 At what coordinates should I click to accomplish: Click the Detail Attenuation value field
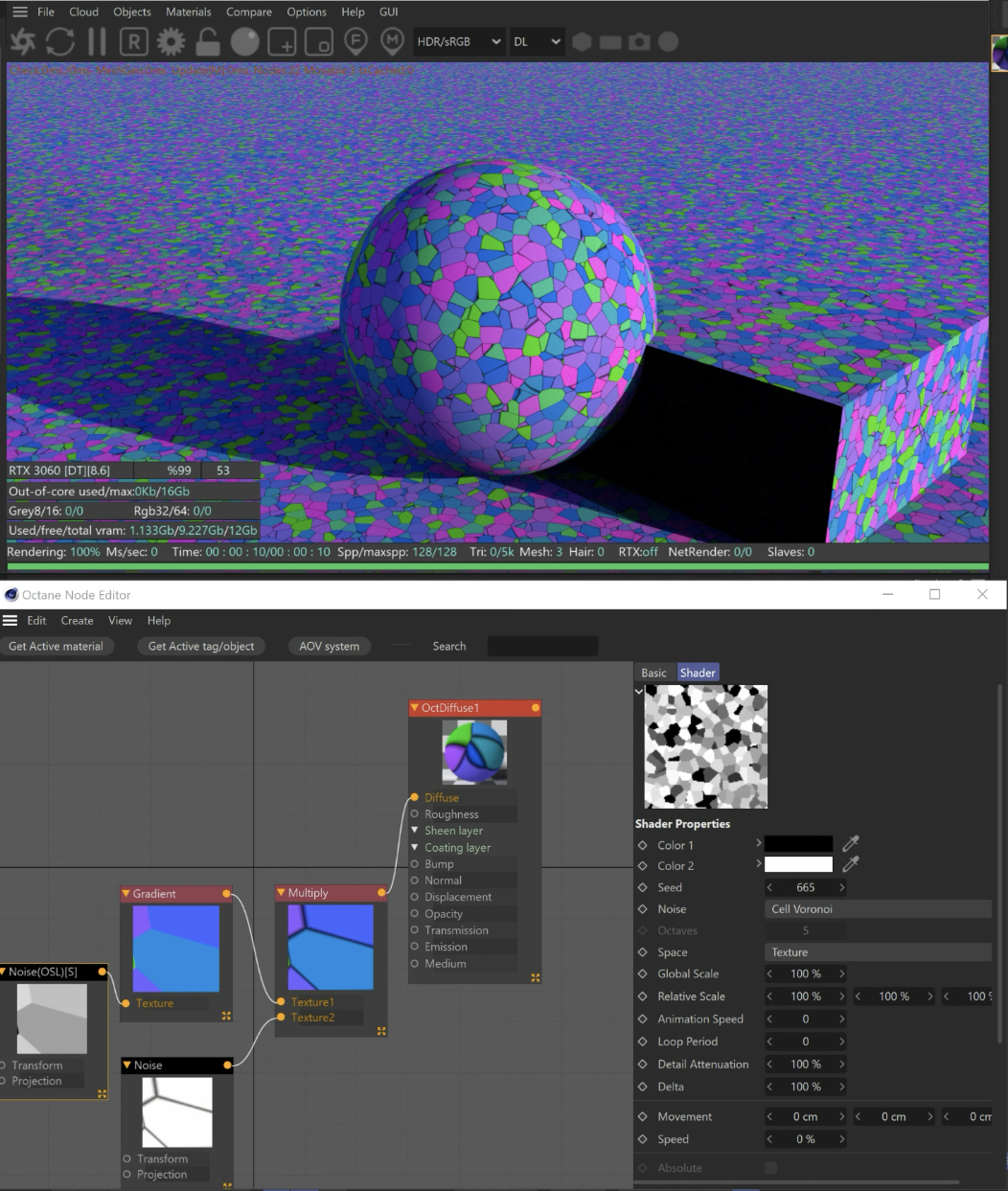806,1064
